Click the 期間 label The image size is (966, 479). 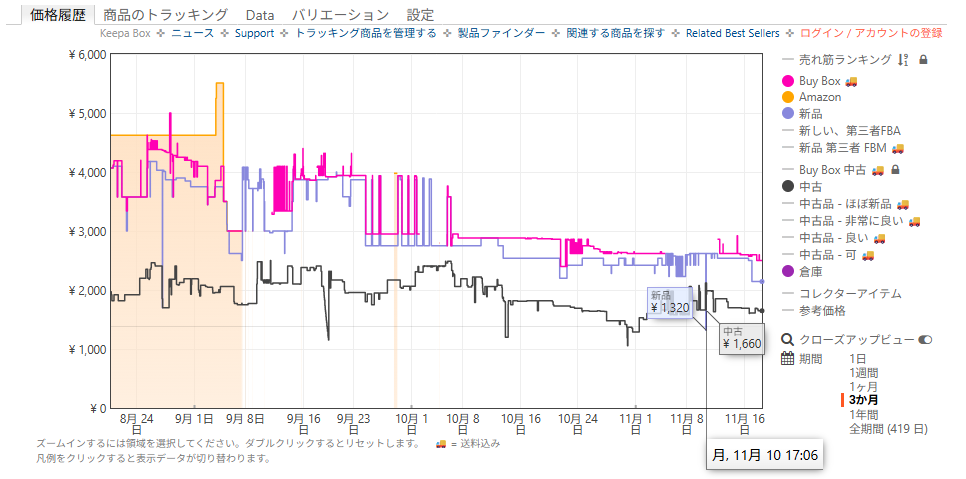pos(810,358)
